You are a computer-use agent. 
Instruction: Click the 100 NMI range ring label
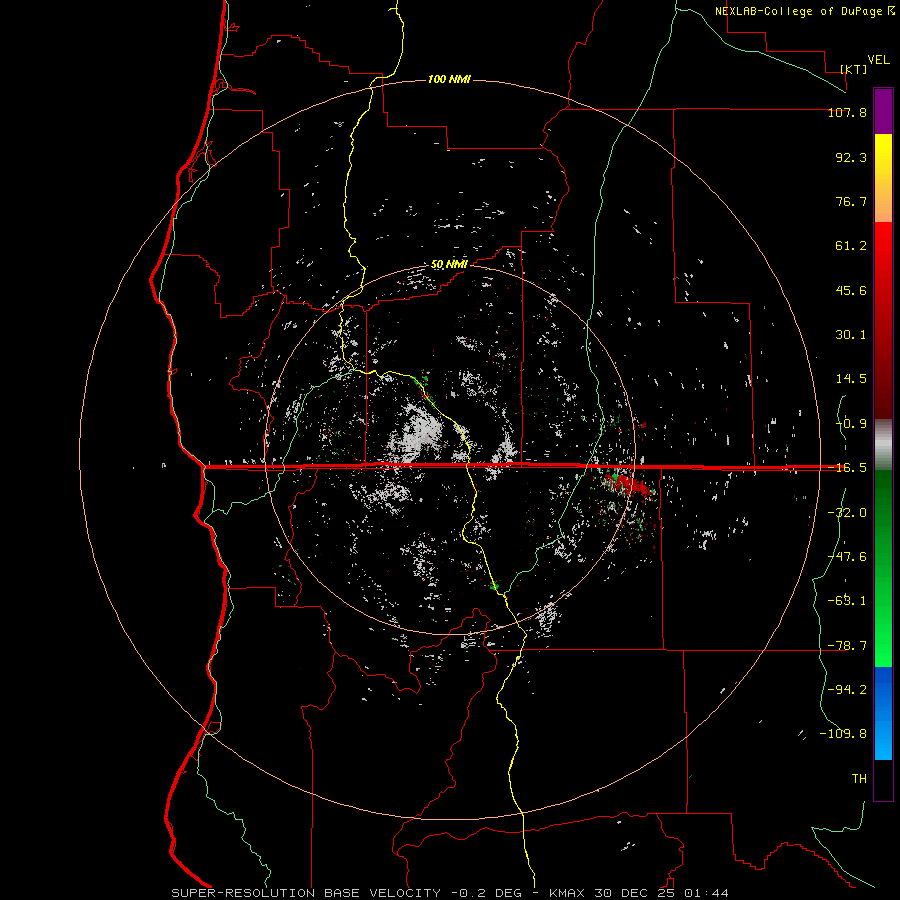(x=449, y=79)
